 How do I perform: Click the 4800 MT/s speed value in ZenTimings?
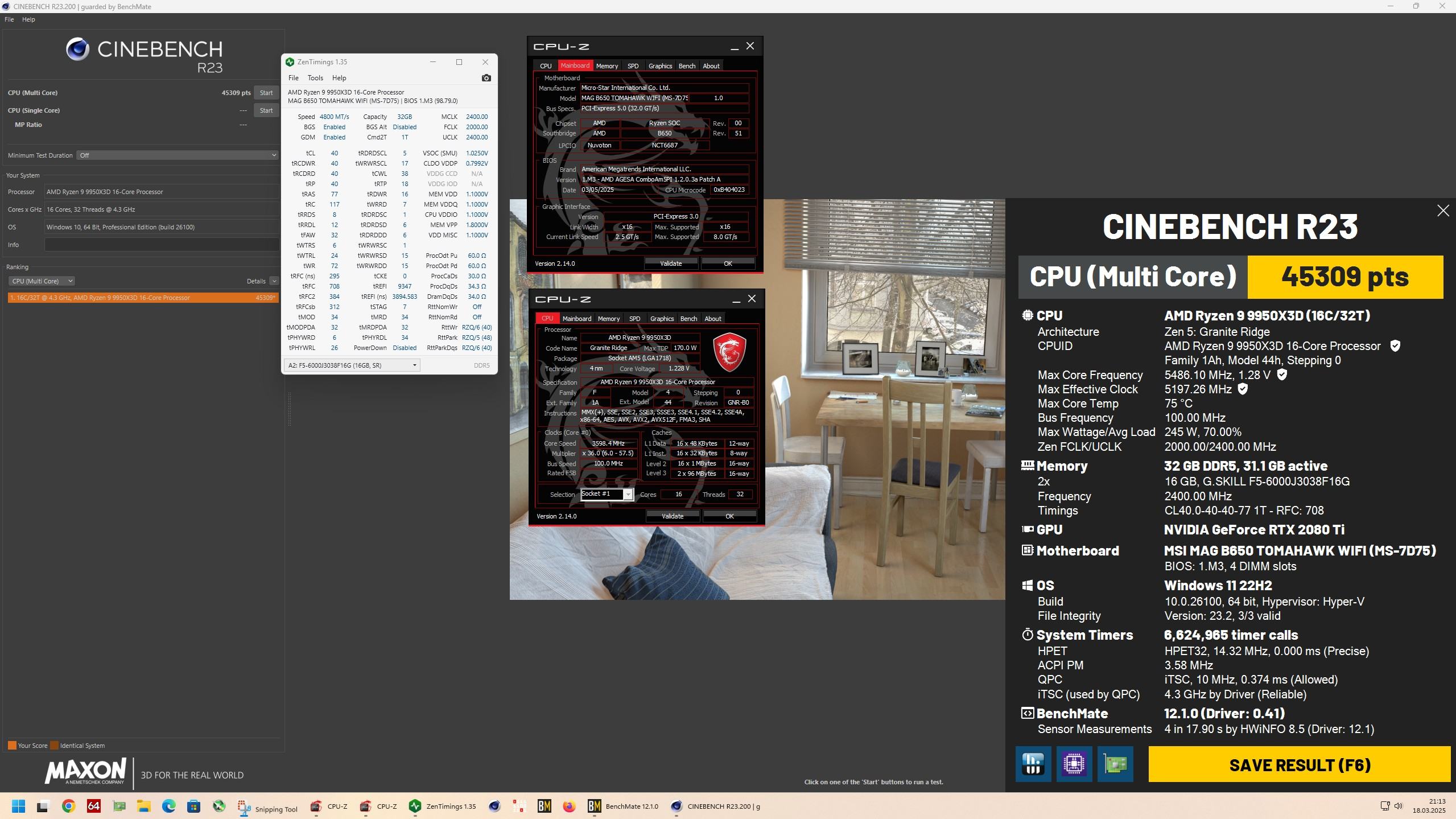(x=335, y=117)
